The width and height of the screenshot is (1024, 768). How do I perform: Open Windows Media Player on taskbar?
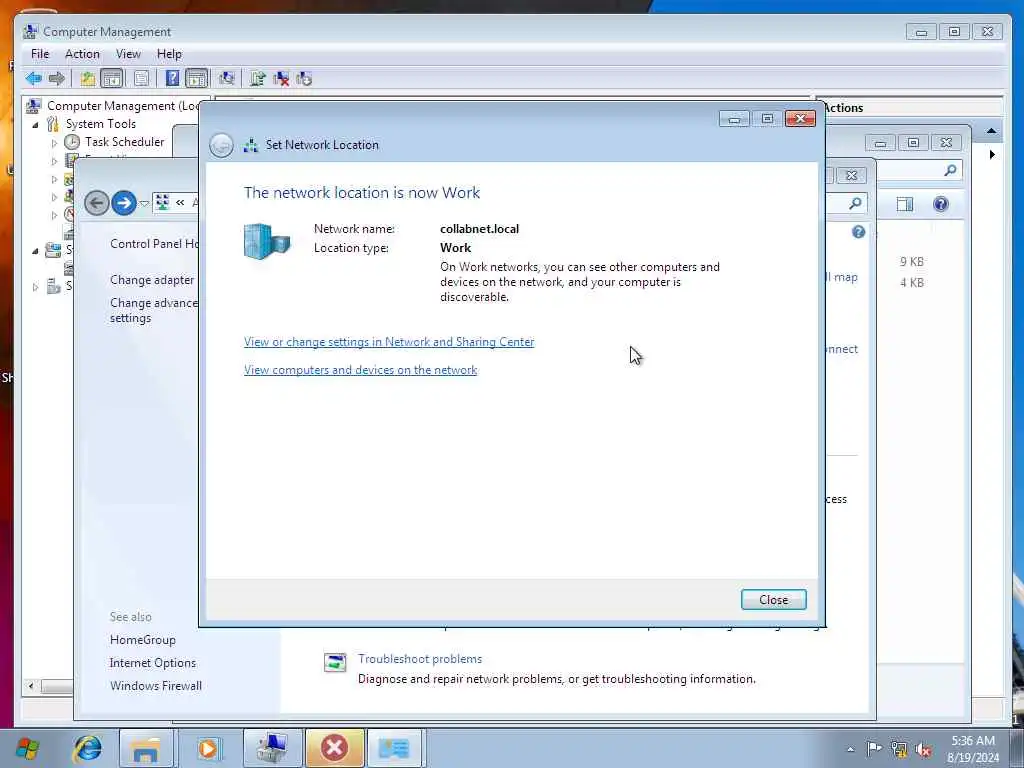[x=208, y=748]
